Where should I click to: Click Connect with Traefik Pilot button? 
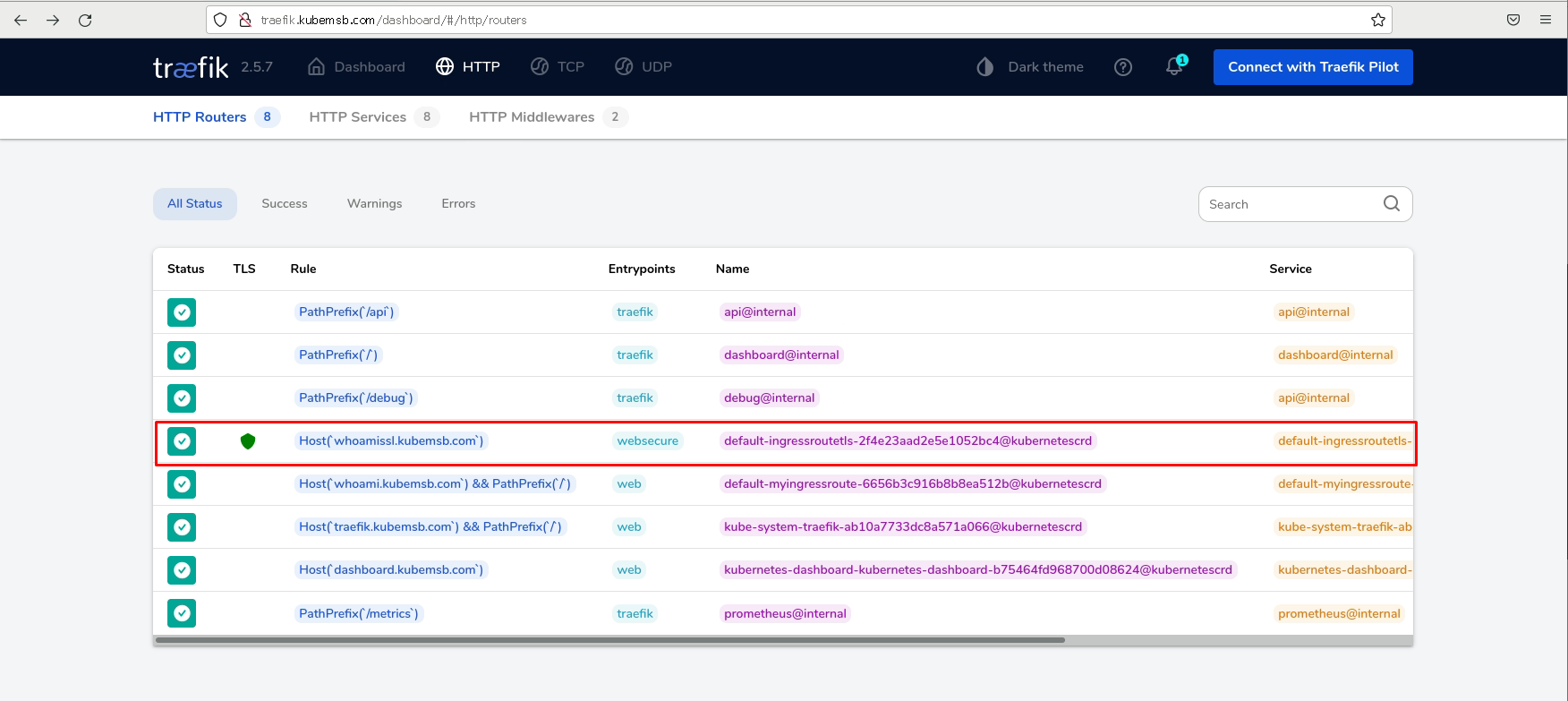point(1312,67)
